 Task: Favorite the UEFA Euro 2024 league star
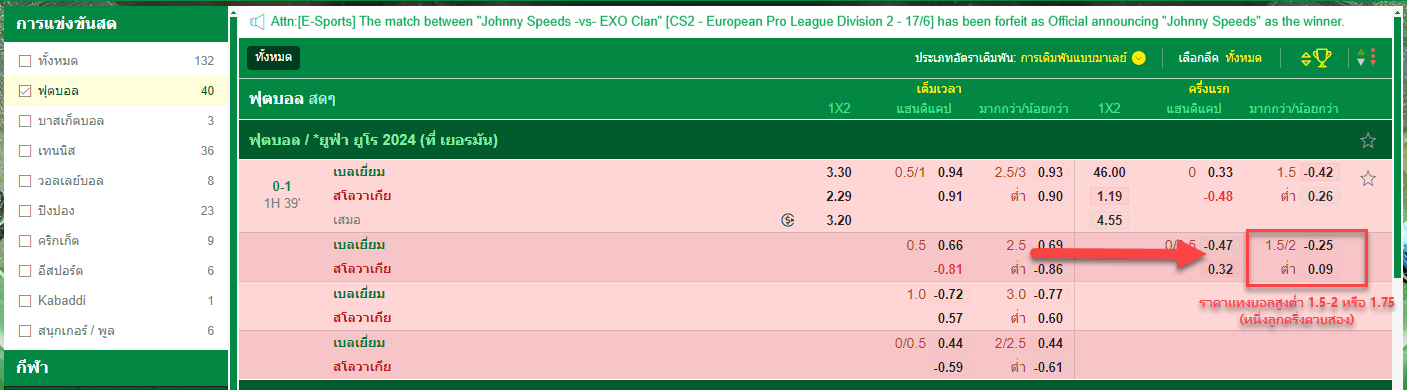pos(1368,141)
